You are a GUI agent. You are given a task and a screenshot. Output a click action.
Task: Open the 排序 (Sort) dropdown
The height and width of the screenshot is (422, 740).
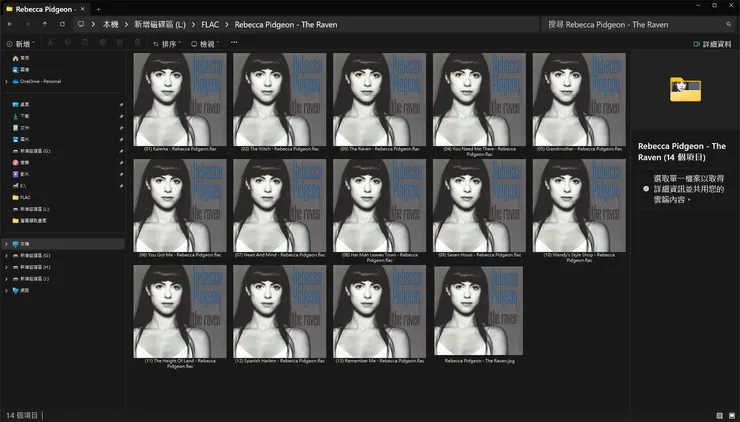click(167, 43)
